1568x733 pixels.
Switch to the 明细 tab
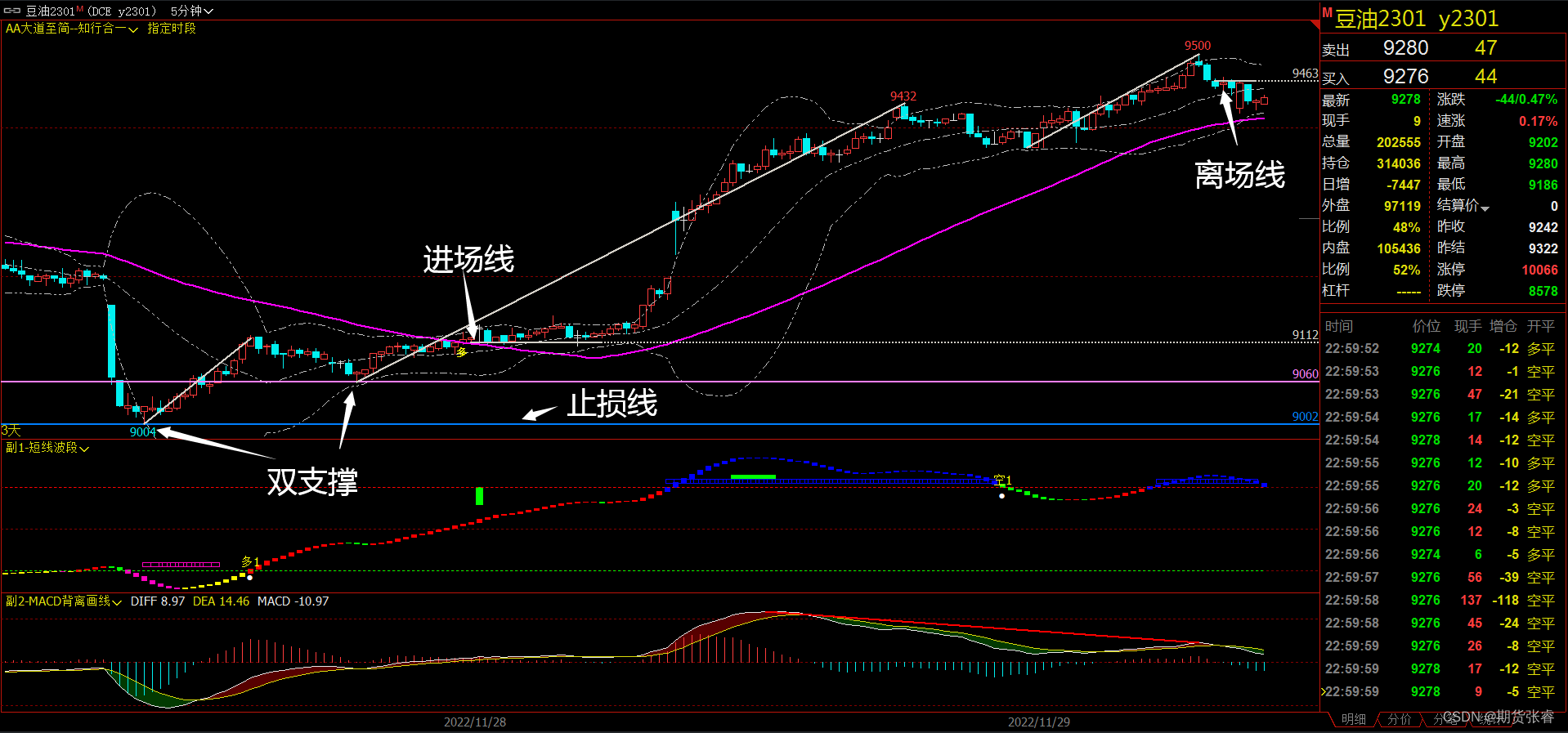pos(1353,719)
